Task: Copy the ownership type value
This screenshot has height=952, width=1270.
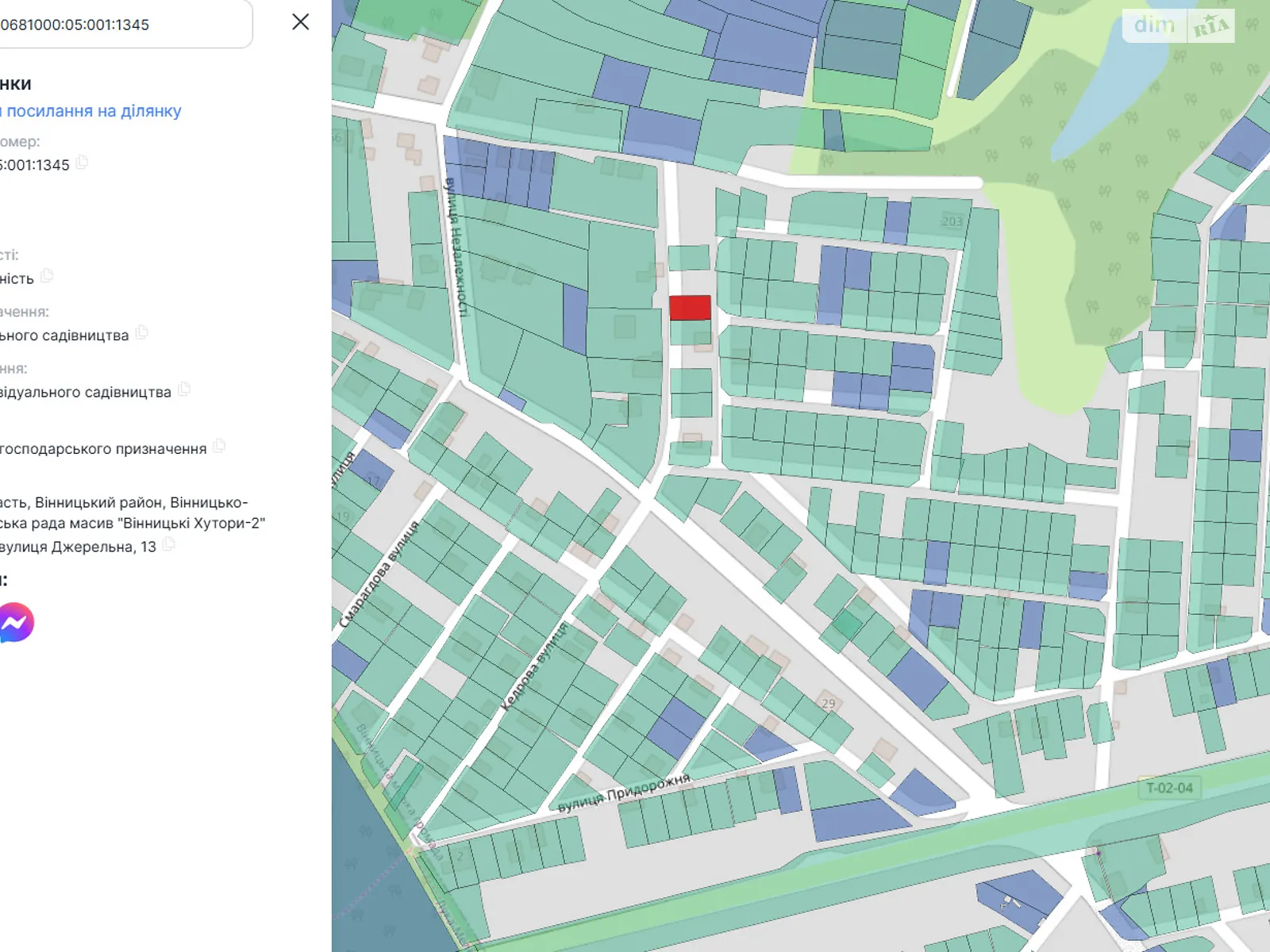Action: (x=47, y=276)
